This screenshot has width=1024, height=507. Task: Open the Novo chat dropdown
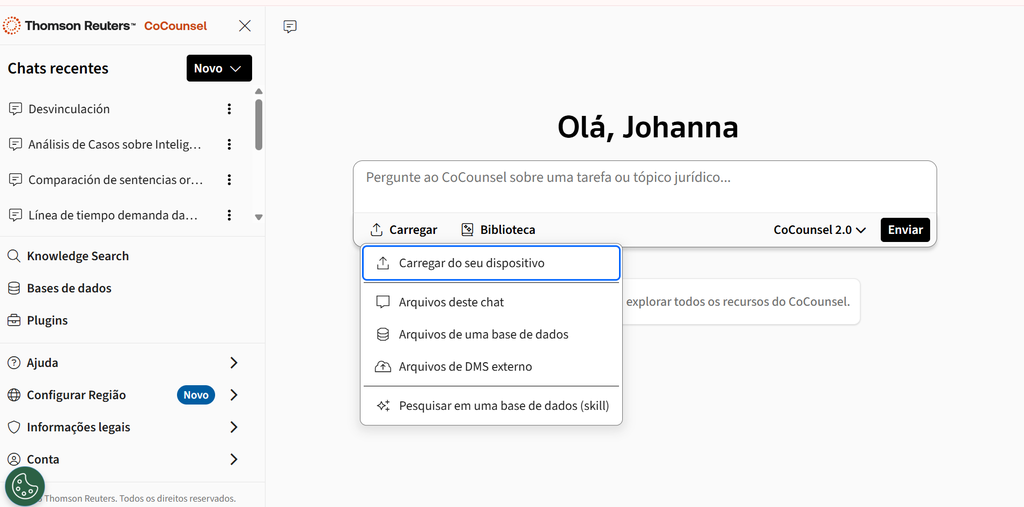[x=219, y=68]
